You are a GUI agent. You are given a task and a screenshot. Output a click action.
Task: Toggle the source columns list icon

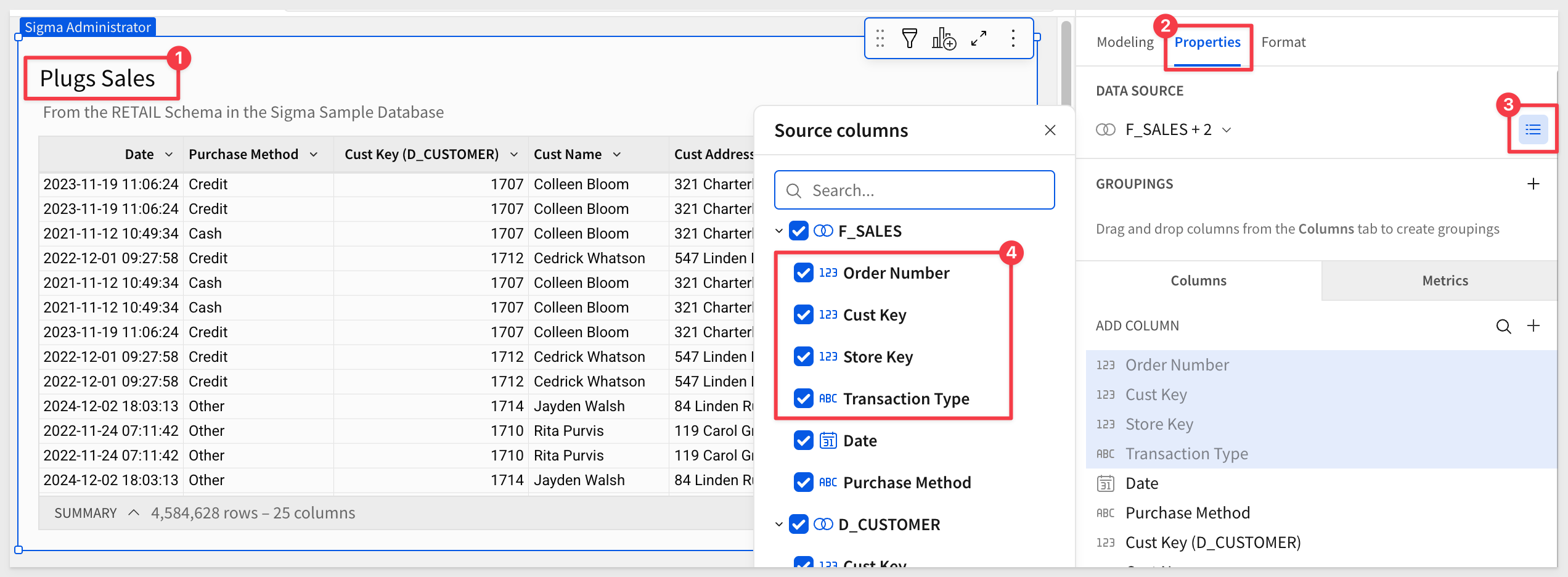point(1532,129)
